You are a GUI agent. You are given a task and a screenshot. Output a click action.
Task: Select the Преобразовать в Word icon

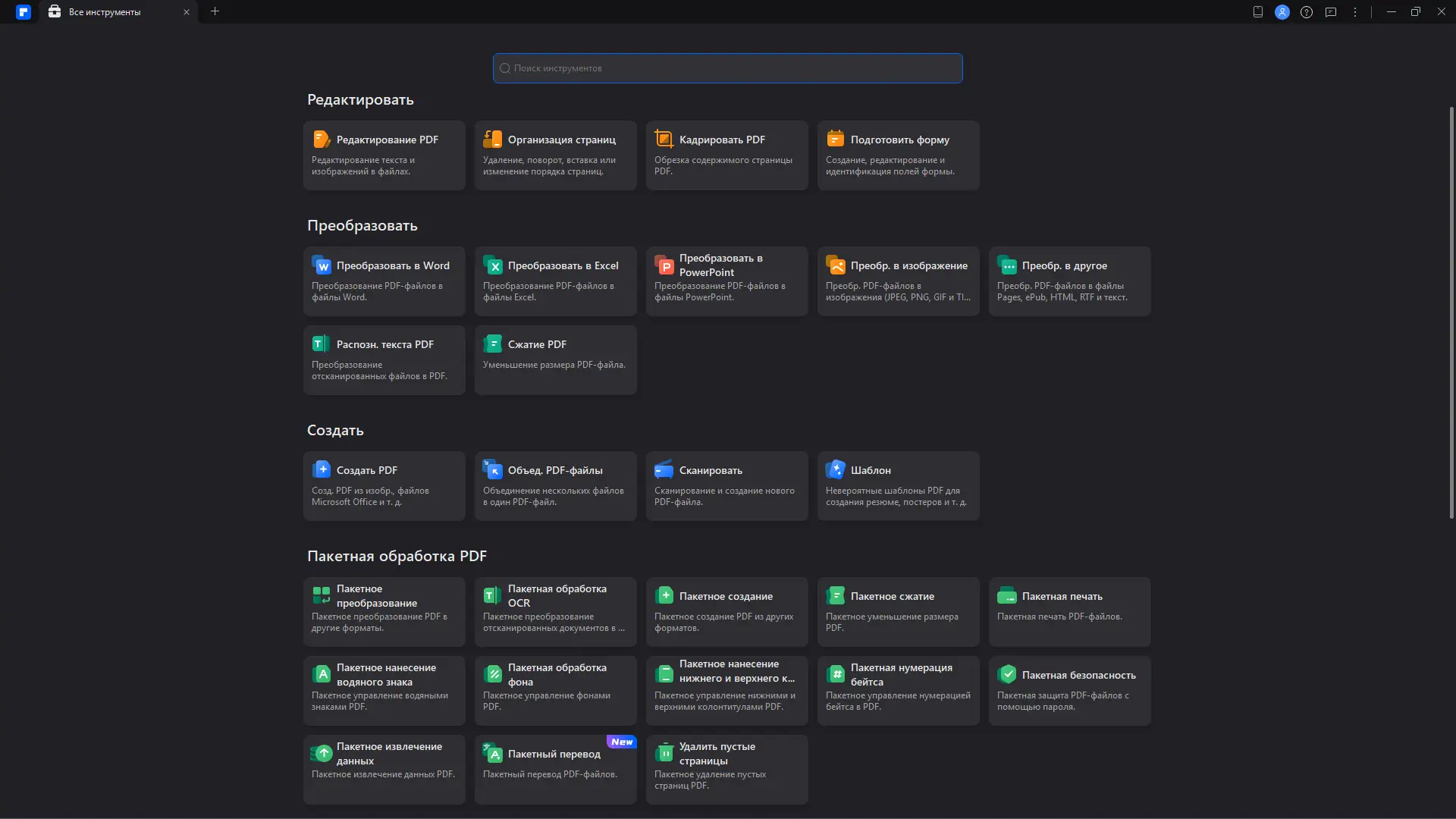tap(322, 265)
